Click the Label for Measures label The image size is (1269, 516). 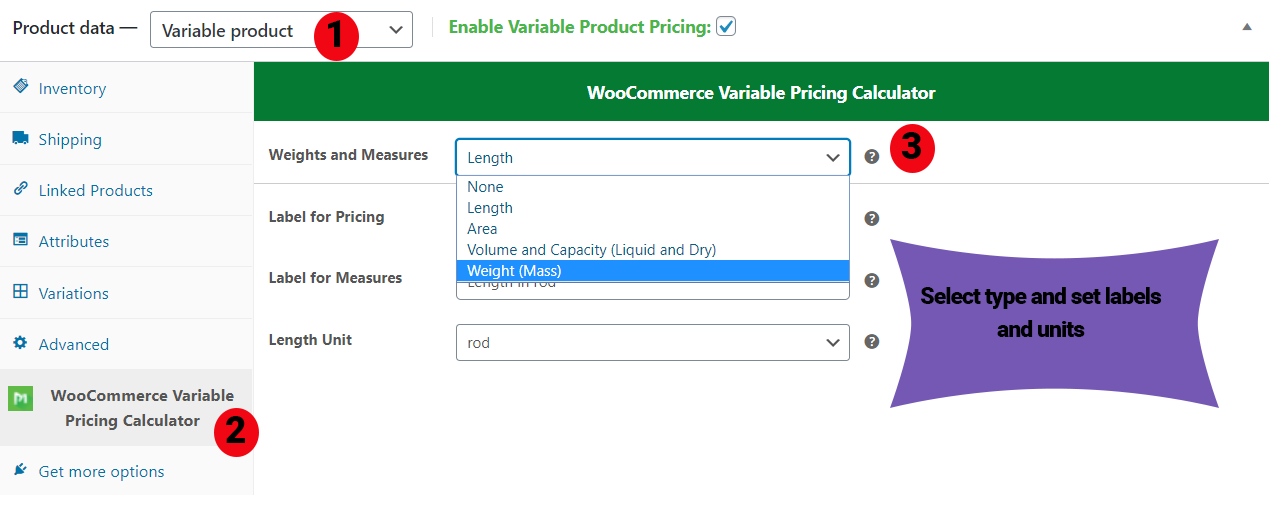coord(335,278)
